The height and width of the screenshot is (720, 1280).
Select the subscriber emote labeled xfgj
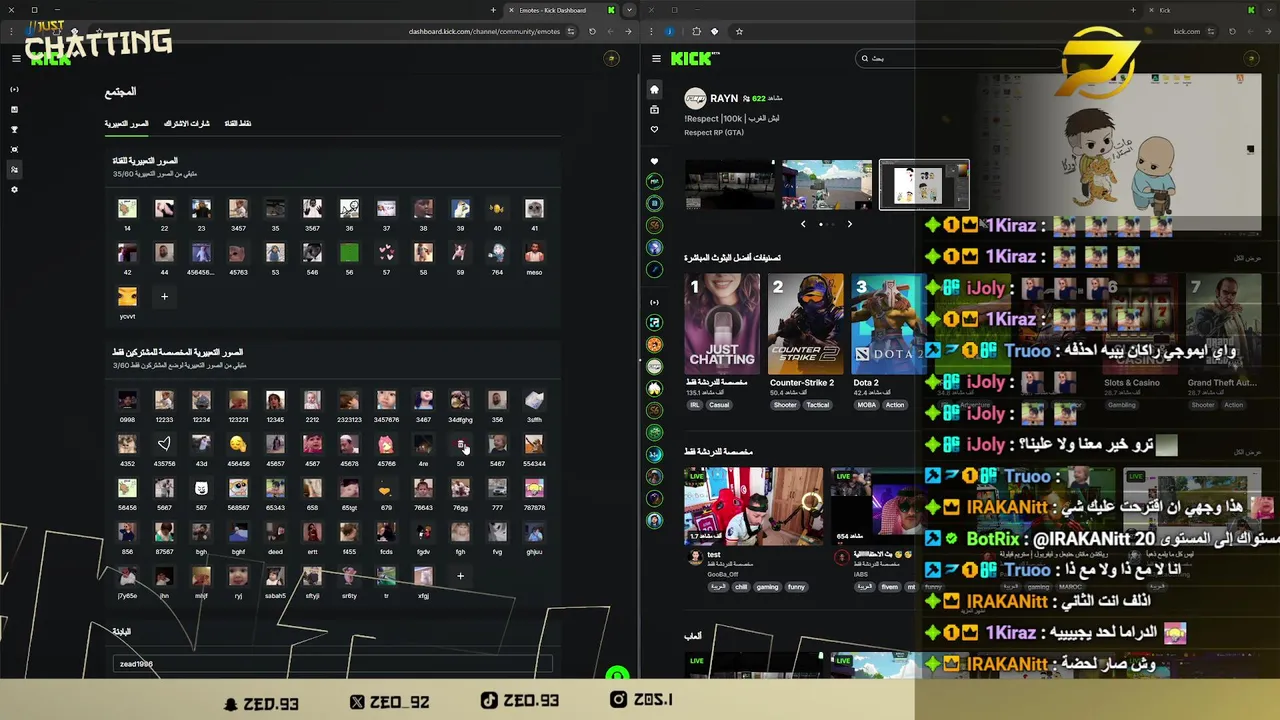[423, 576]
